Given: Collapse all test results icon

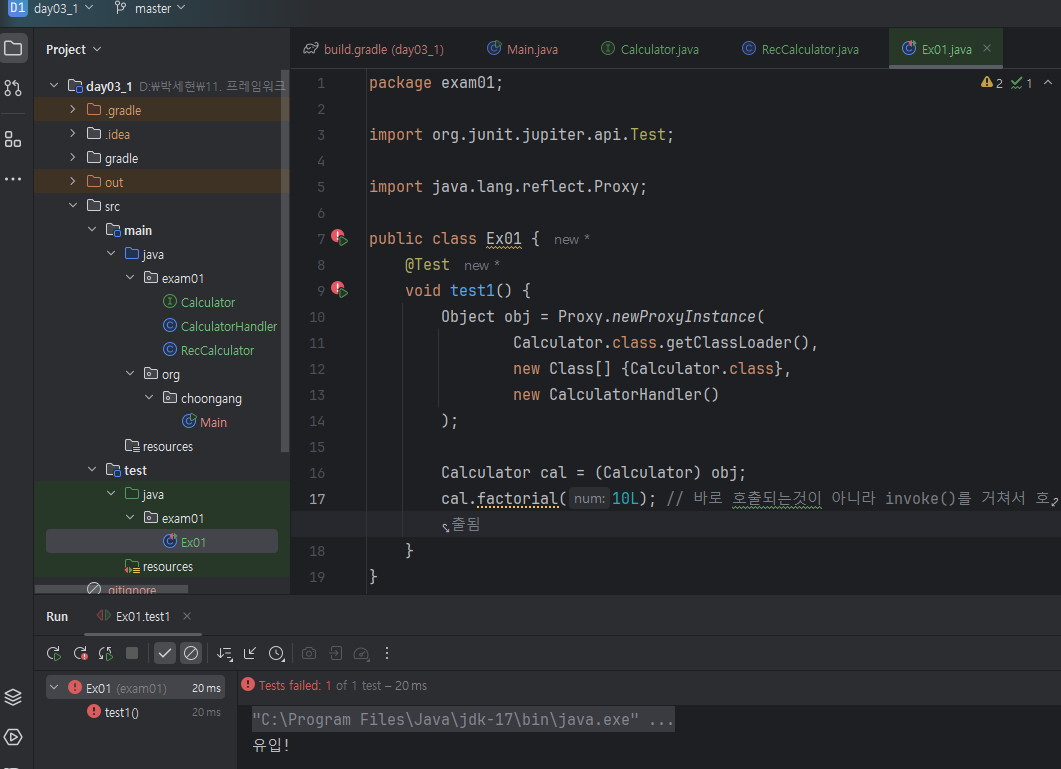Looking at the screenshot, I should point(250,653).
